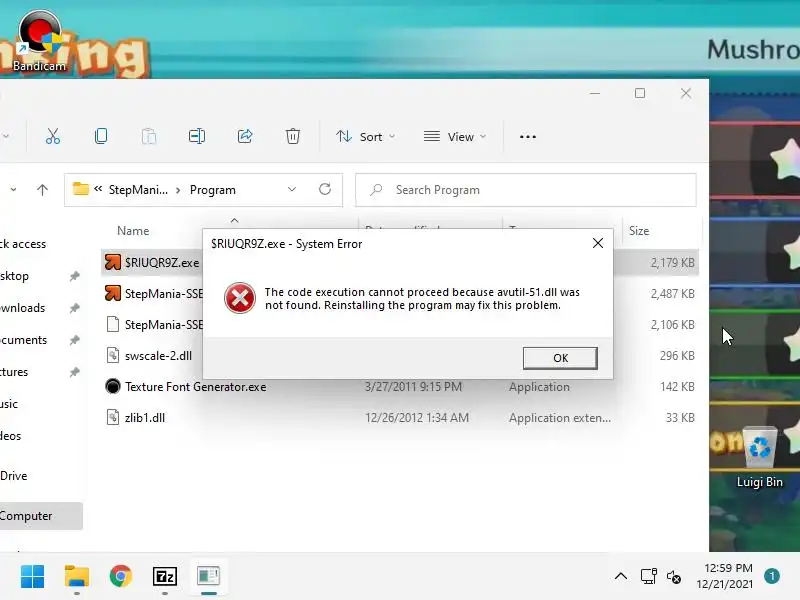The image size is (800, 600).
Task: Open Music in navigation pane
Action: [x=9, y=404]
